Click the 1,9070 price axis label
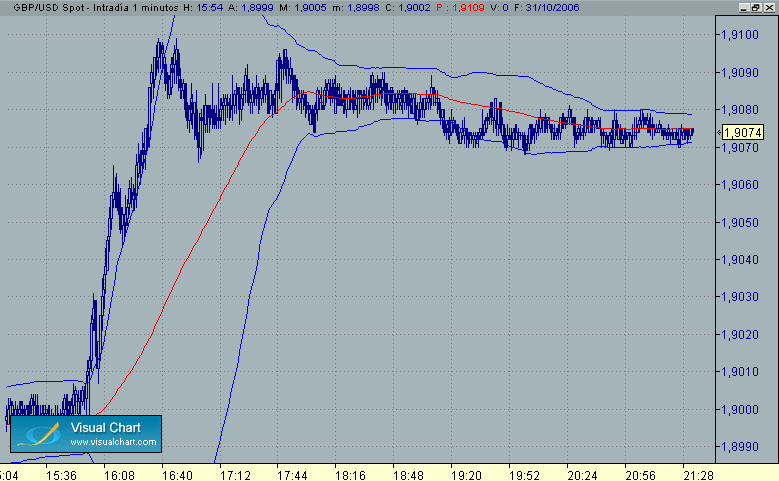779x481 pixels. coord(740,148)
